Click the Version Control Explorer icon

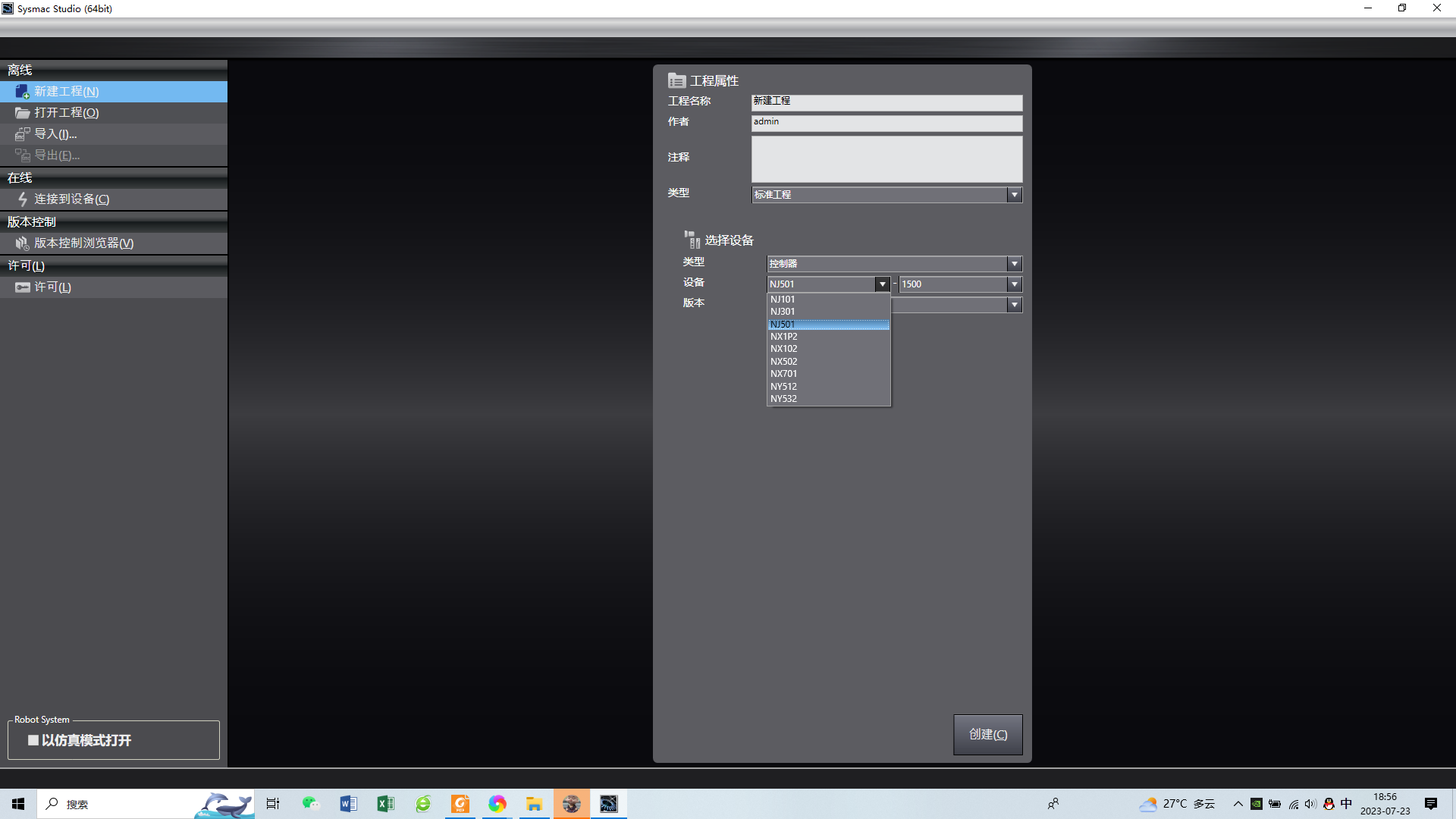coord(22,243)
